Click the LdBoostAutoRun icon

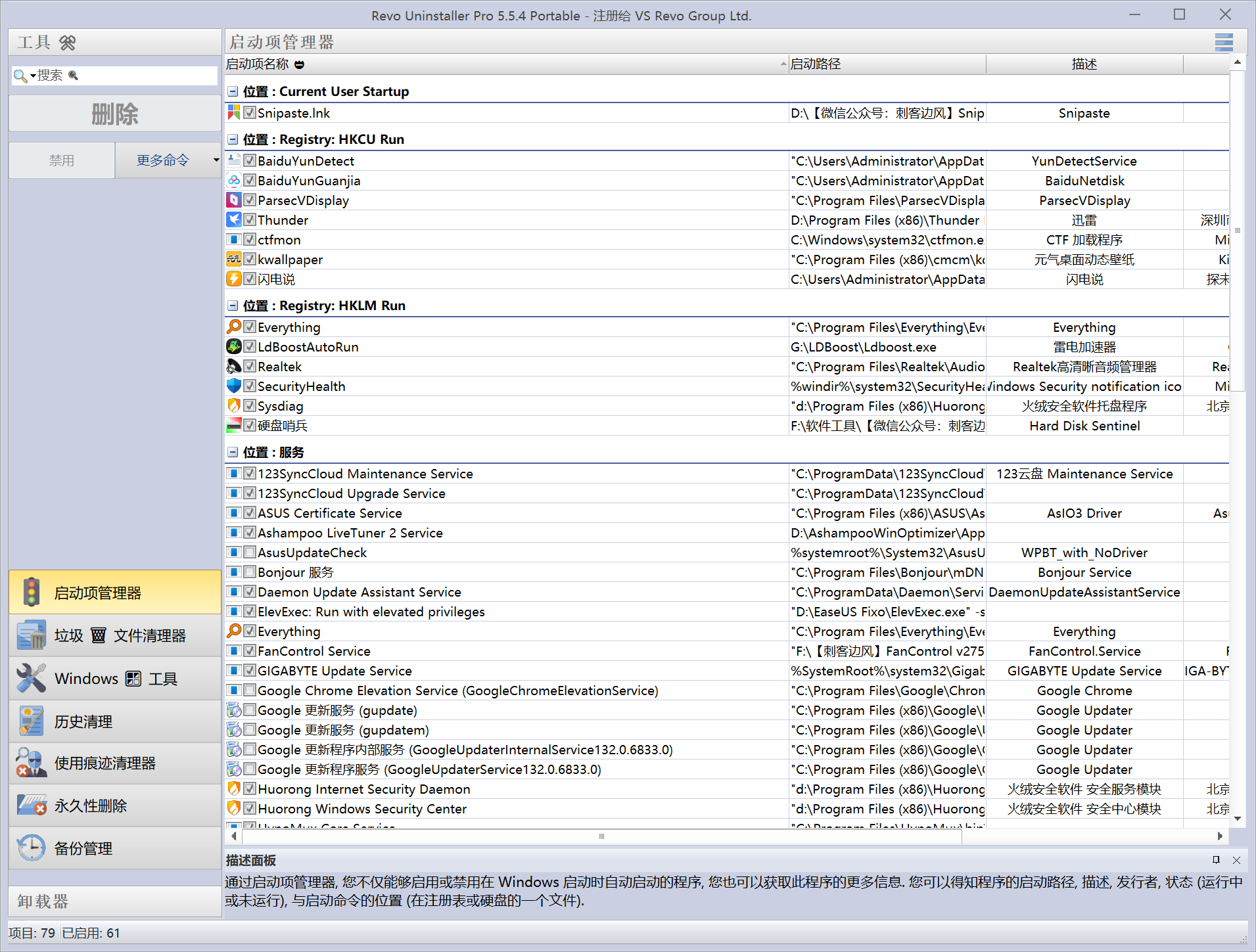coord(234,346)
